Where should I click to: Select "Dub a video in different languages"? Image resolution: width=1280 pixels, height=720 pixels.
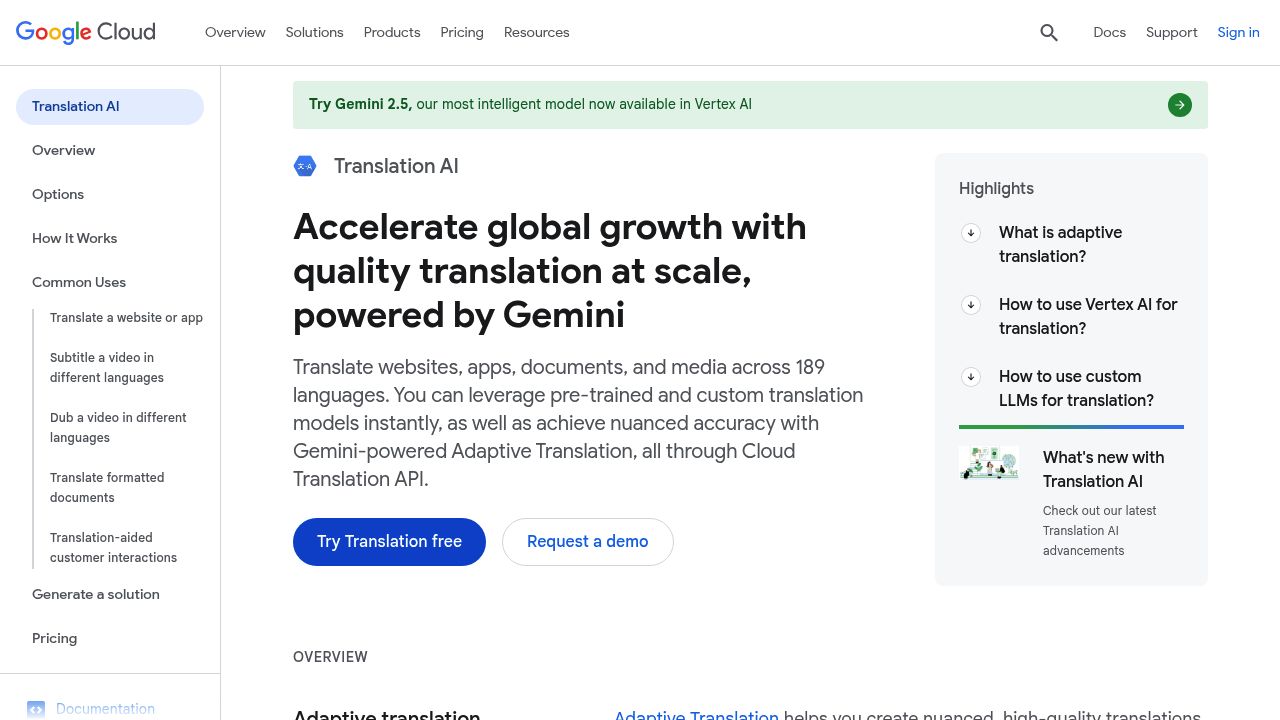(118, 427)
